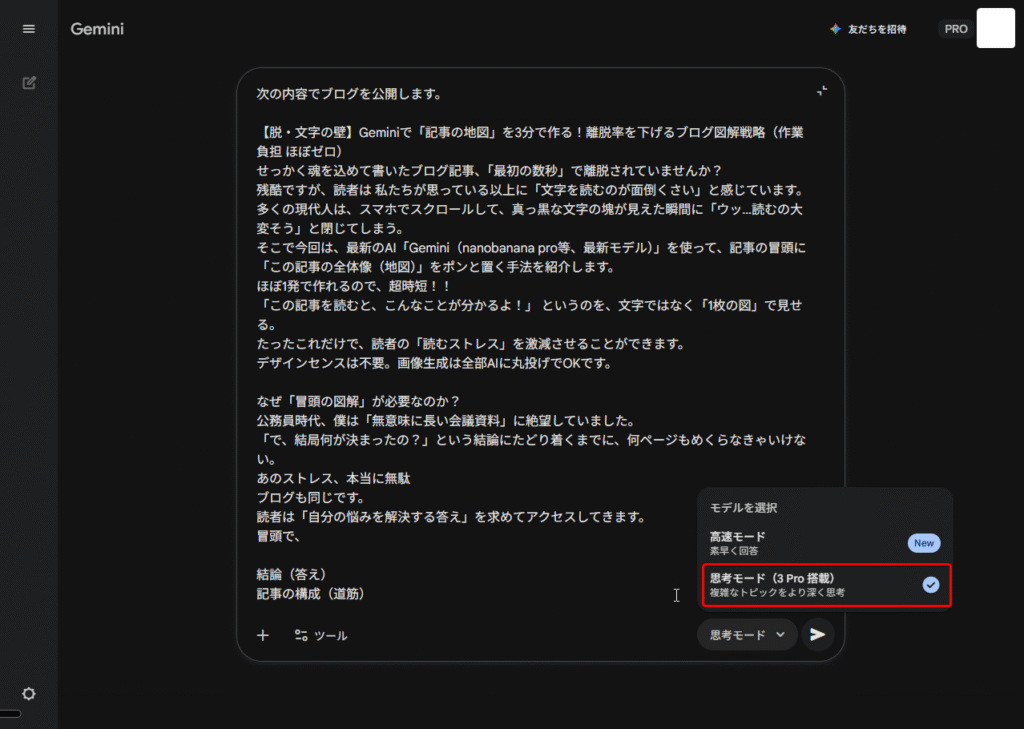Send the prompt with the arrow icon

818,634
